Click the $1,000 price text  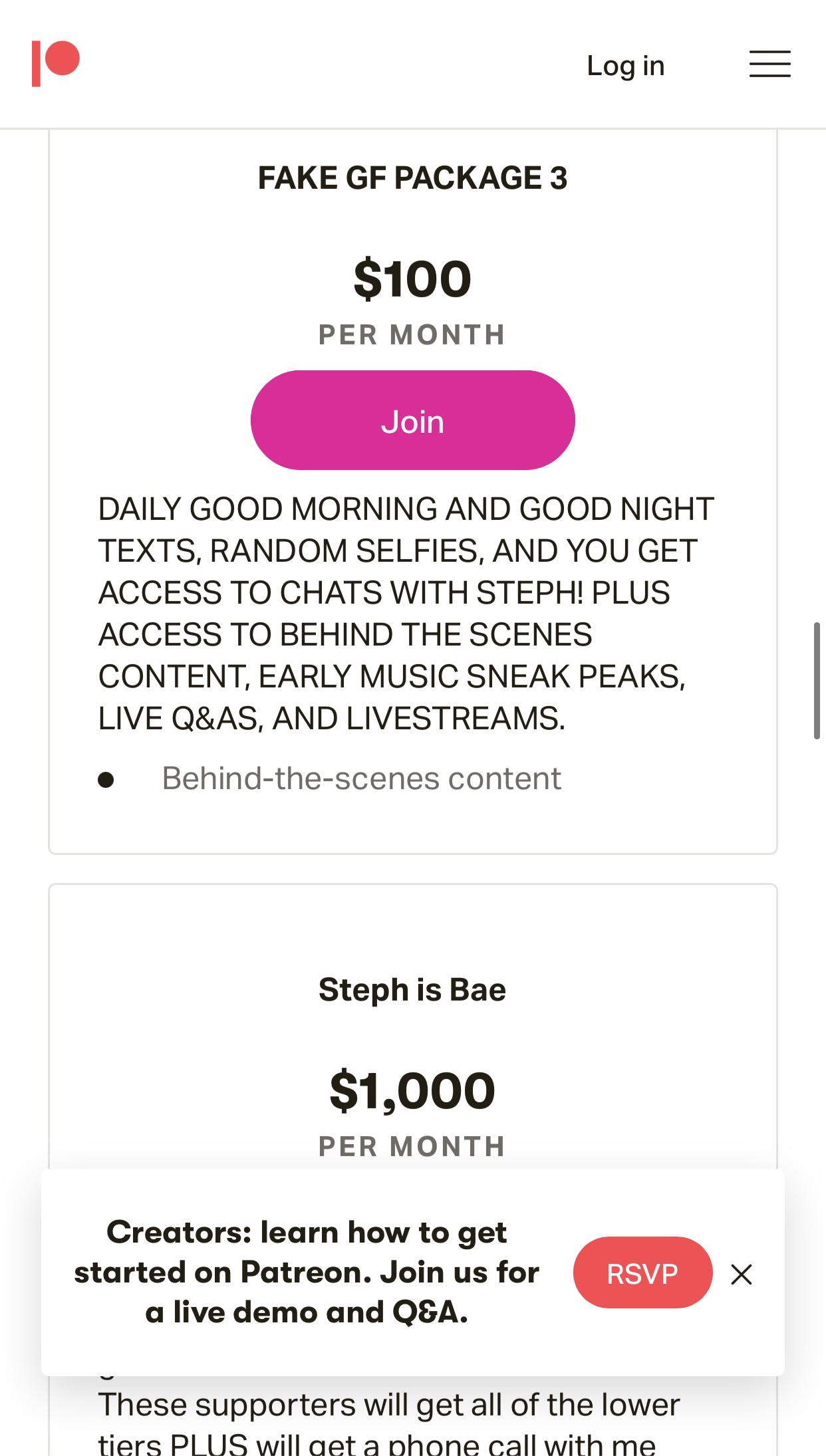point(412,1091)
